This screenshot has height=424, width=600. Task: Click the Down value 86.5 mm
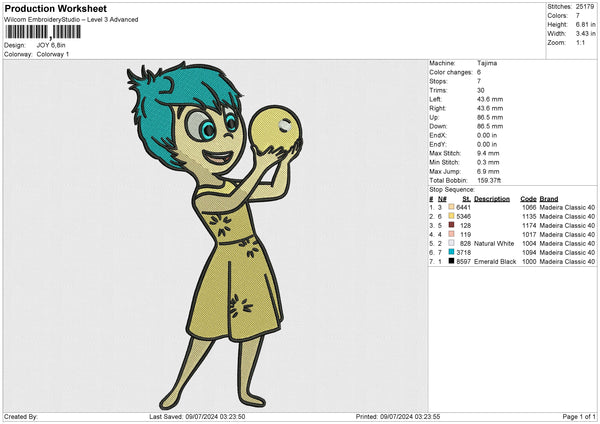point(490,126)
